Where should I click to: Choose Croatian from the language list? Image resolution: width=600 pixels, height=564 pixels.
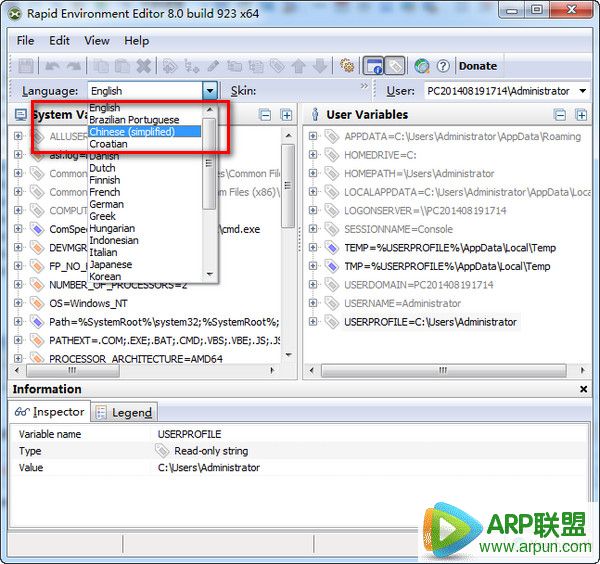click(x=144, y=144)
